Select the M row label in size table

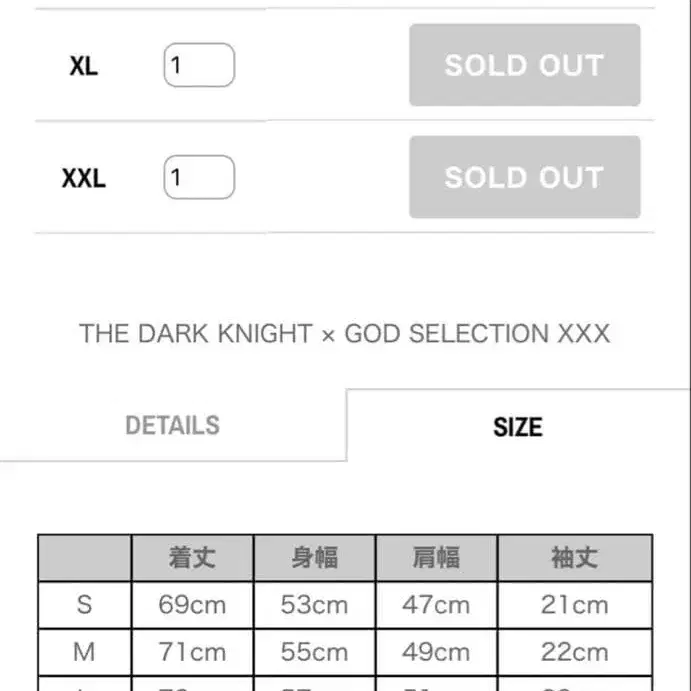pyautogui.click(x=85, y=652)
